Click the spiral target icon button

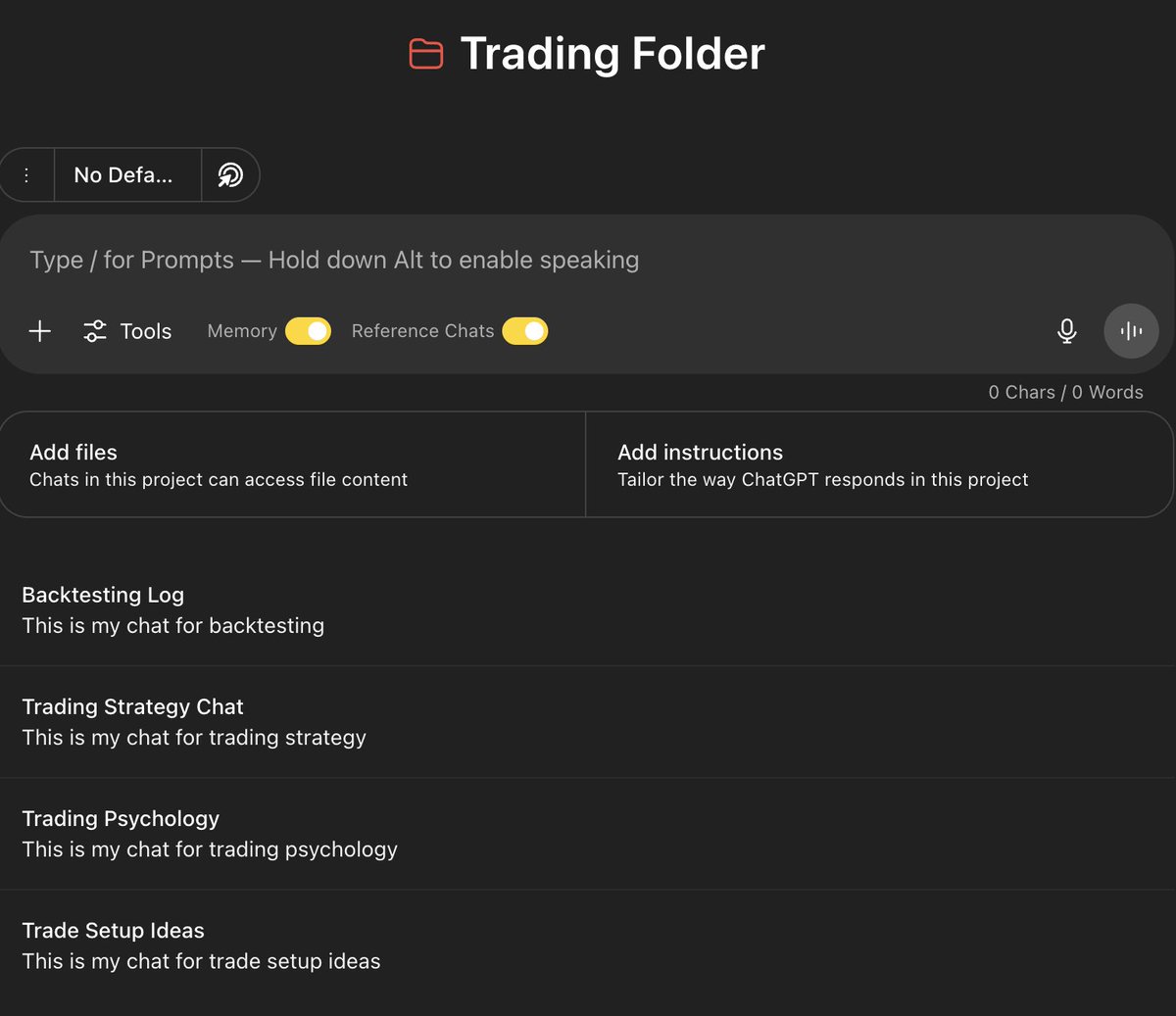click(x=230, y=175)
